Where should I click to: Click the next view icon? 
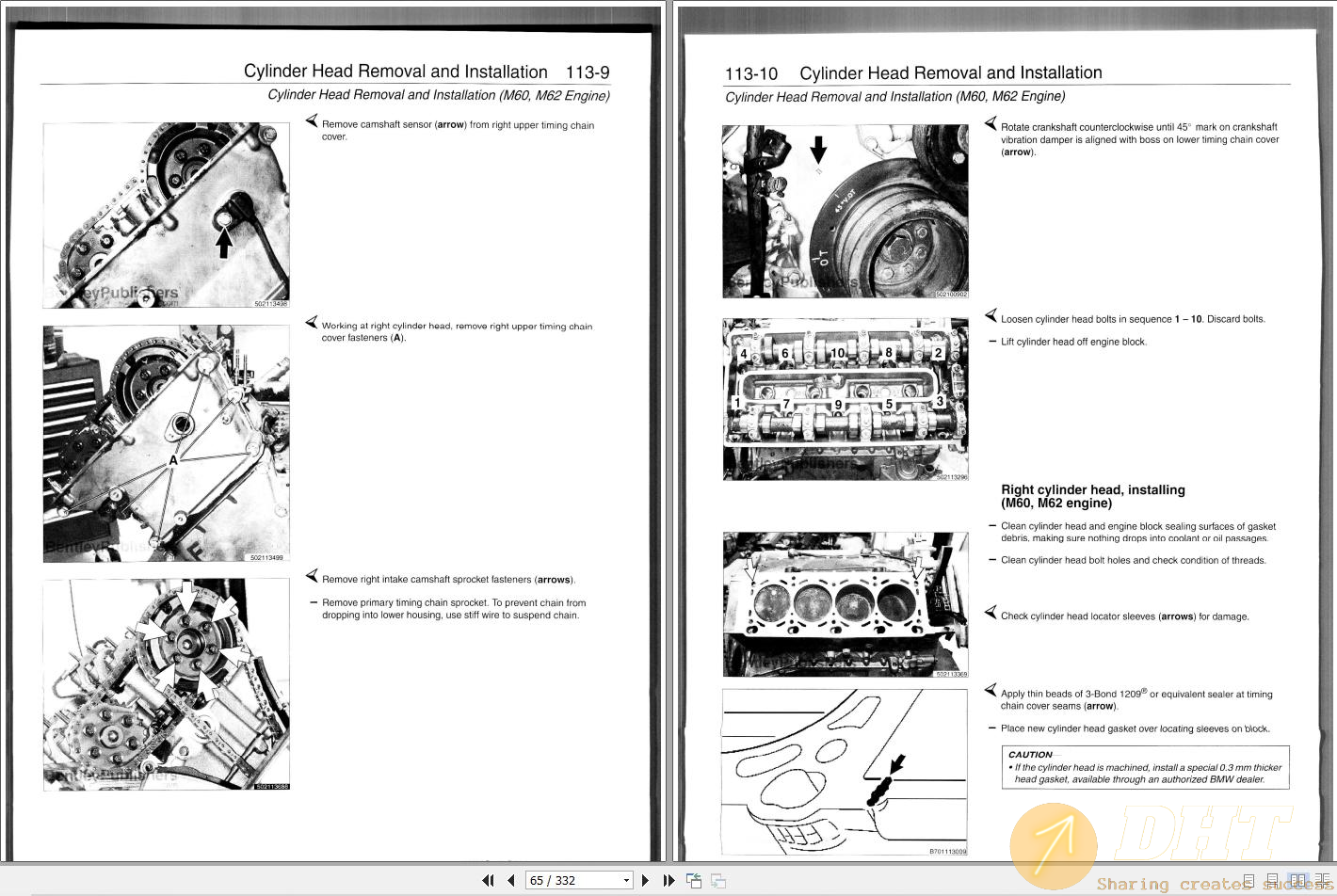click(x=718, y=881)
